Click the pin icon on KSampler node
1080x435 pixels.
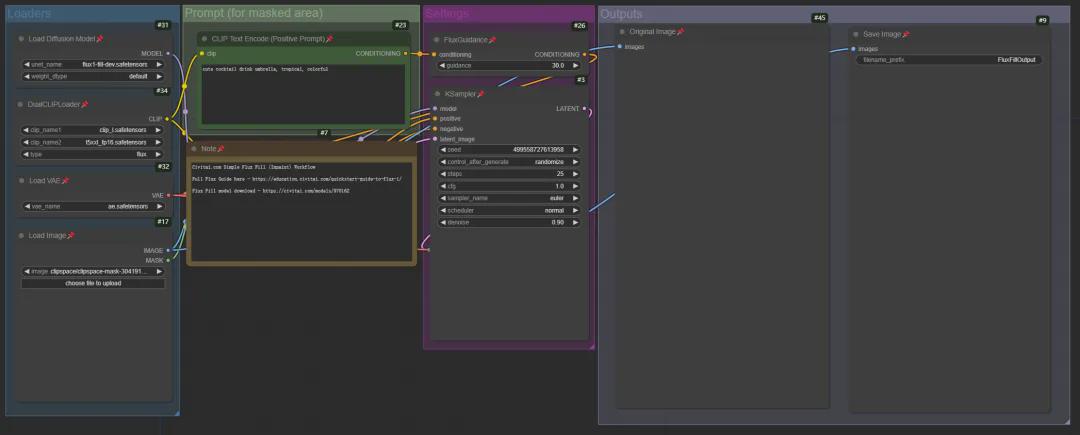481,94
